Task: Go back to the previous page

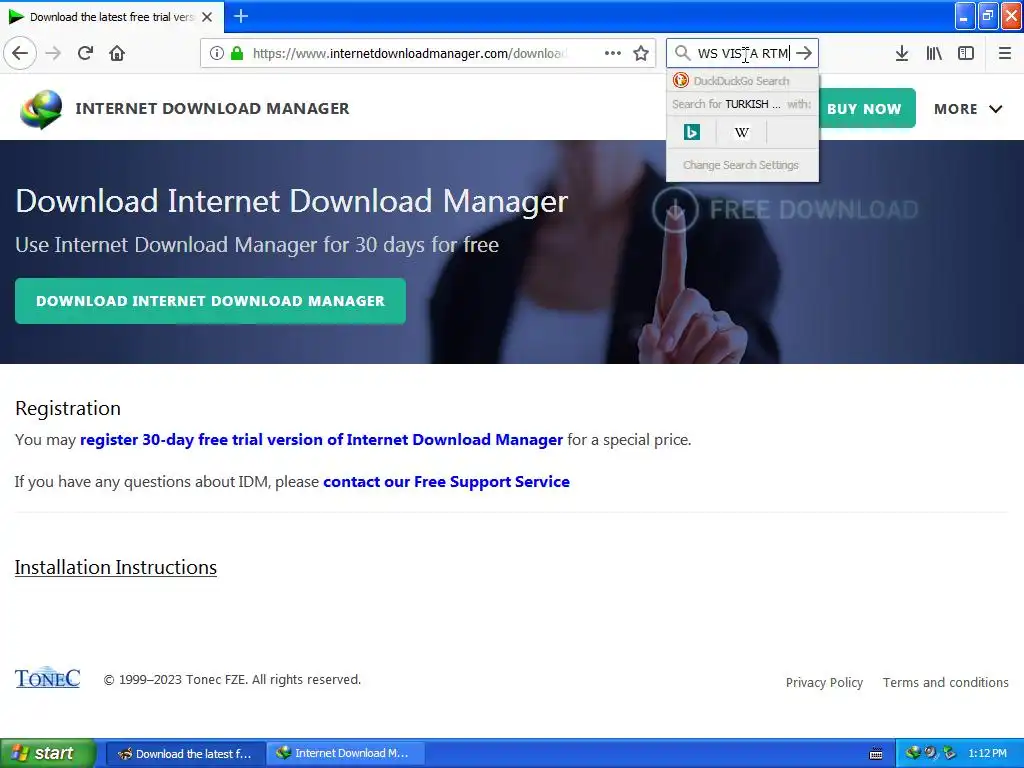Action: point(20,53)
